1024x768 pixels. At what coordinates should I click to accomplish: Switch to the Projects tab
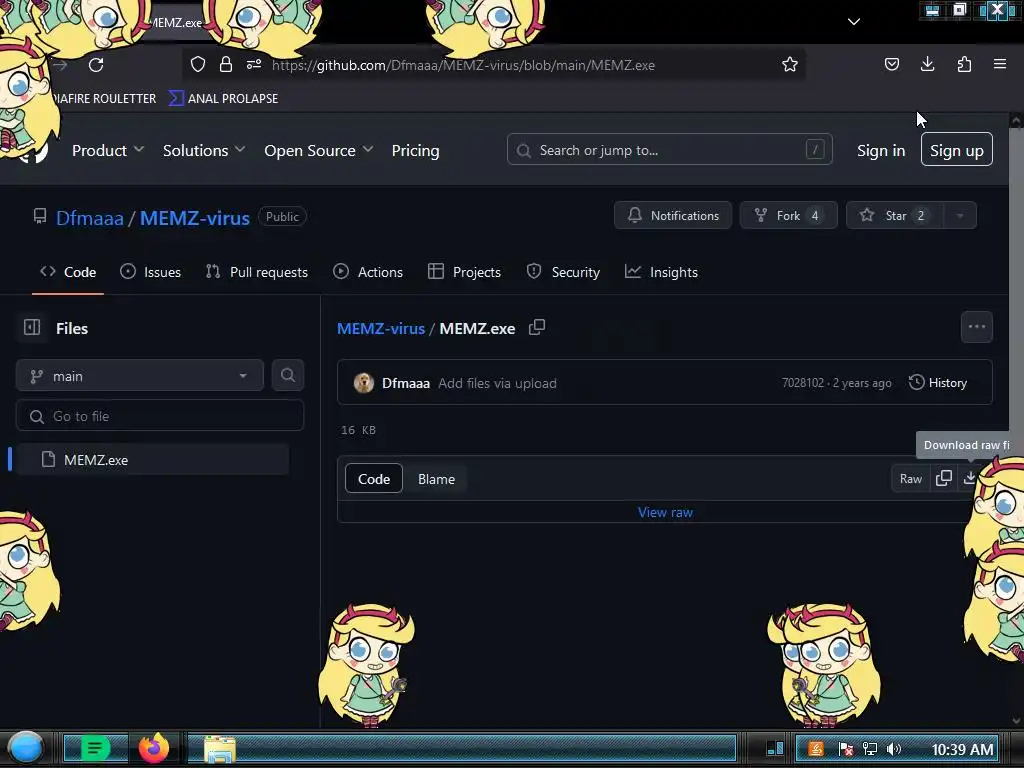(x=464, y=272)
